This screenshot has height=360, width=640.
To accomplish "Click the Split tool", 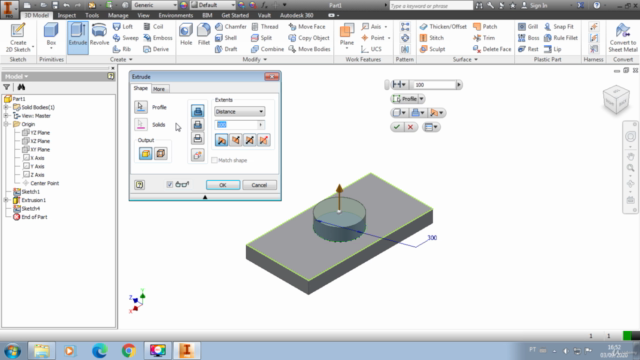I will pyautogui.click(x=261, y=38).
